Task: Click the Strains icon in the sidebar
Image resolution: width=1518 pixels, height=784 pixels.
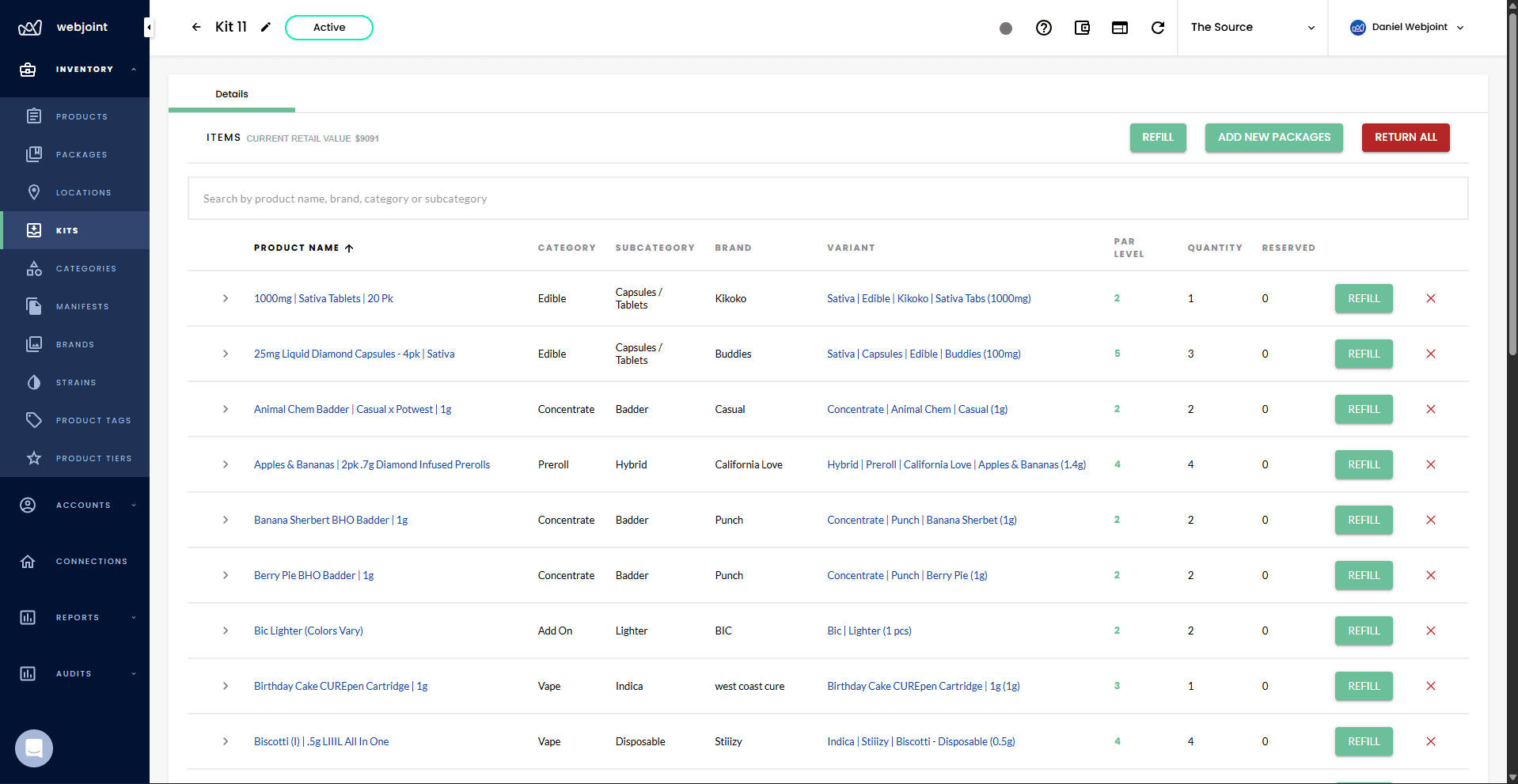Action: pyautogui.click(x=34, y=382)
